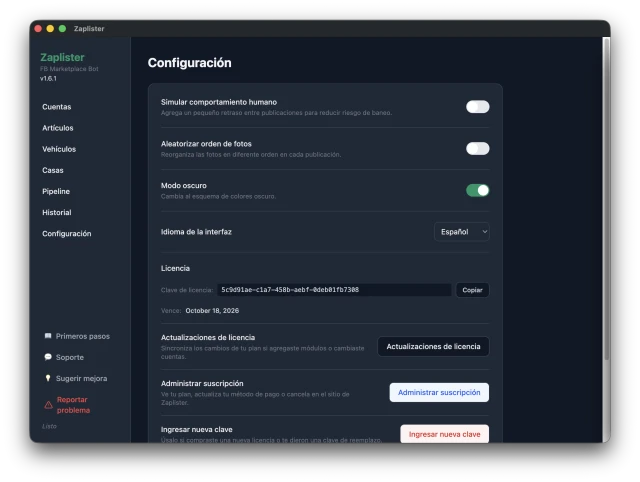Click the Soporte chat bubble icon
Image resolution: width=640 pixels, height=482 pixels.
click(x=48, y=357)
